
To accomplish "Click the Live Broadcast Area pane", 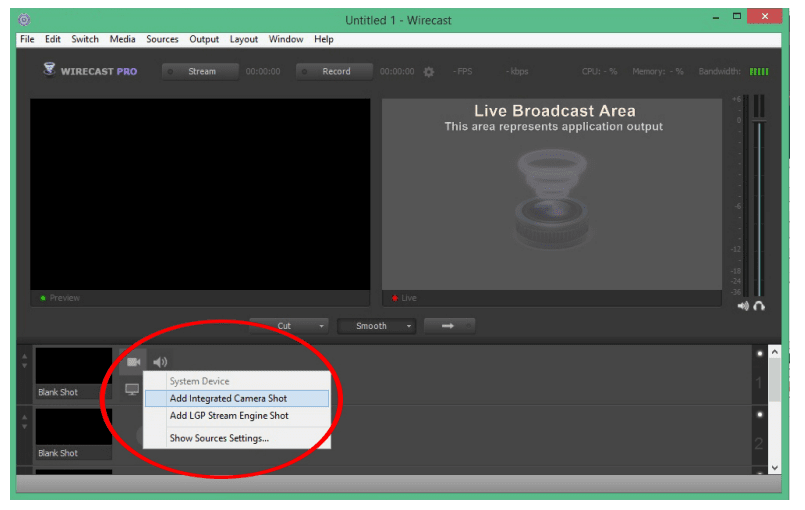I will pyautogui.click(x=552, y=195).
